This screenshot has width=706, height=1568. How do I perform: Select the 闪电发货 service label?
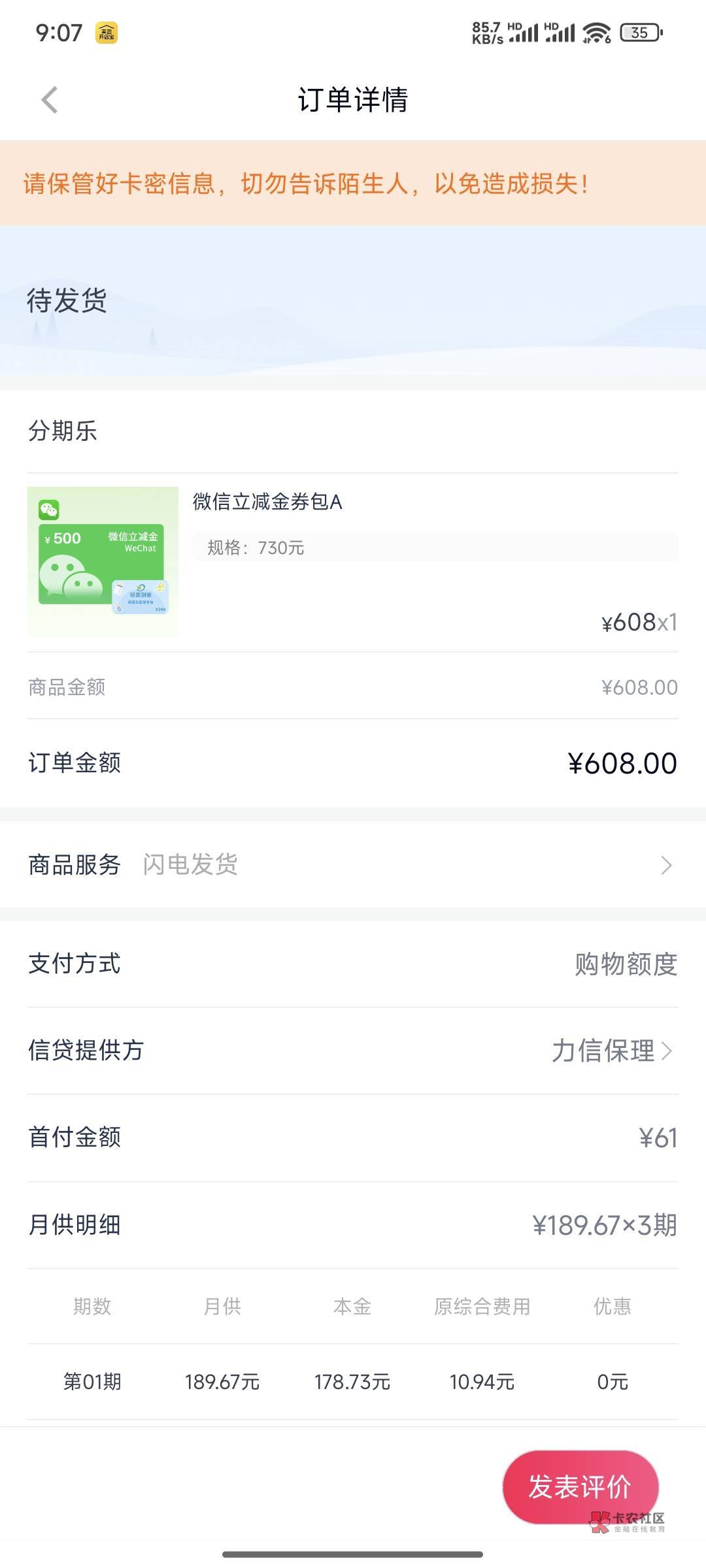point(190,865)
